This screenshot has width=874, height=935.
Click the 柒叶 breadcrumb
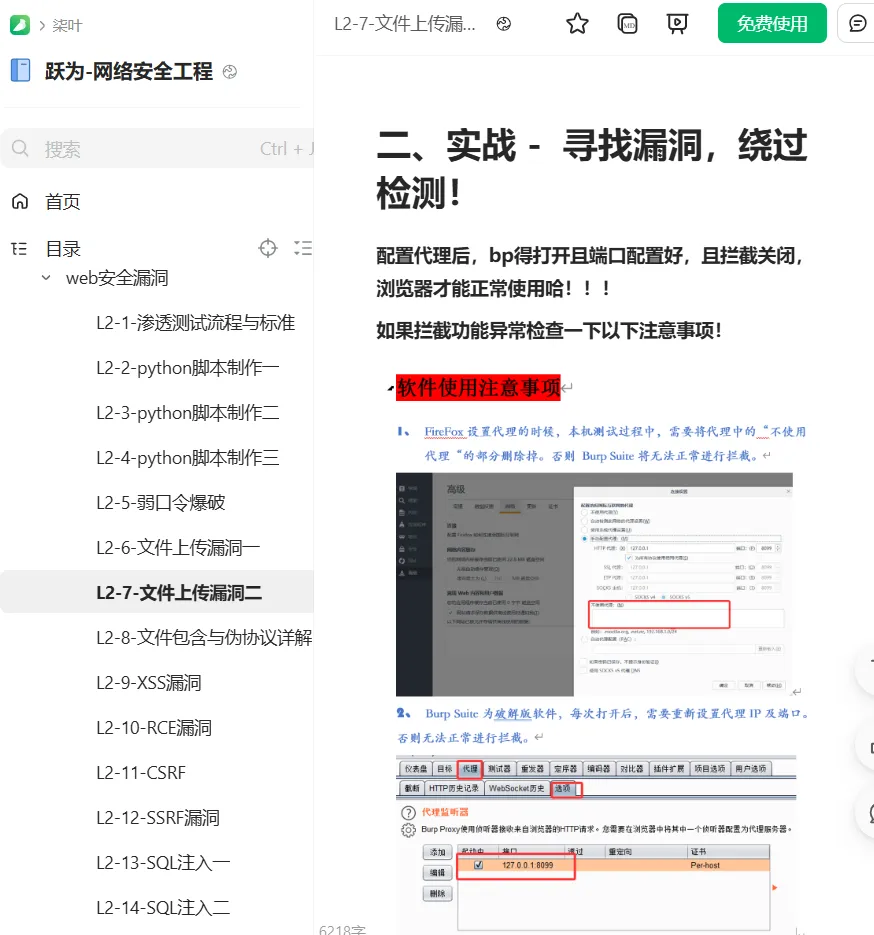tap(67, 26)
